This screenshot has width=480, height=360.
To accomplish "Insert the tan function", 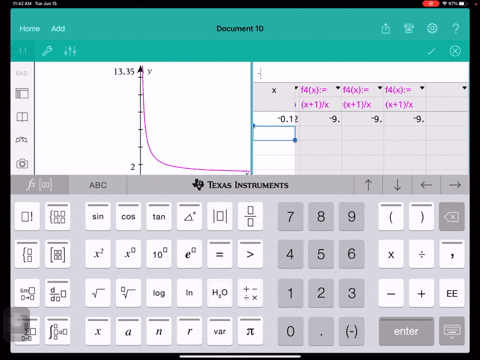I will tap(159, 216).
